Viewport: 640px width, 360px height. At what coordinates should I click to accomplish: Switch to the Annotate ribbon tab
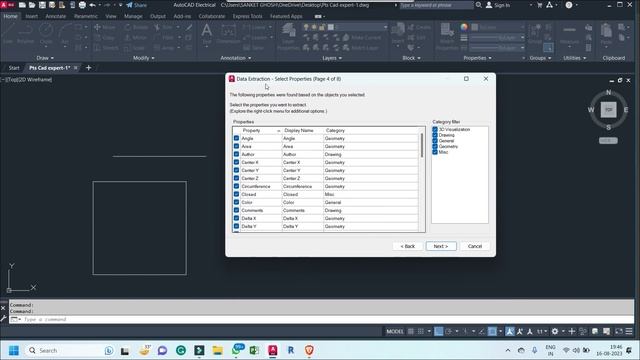tap(56, 16)
